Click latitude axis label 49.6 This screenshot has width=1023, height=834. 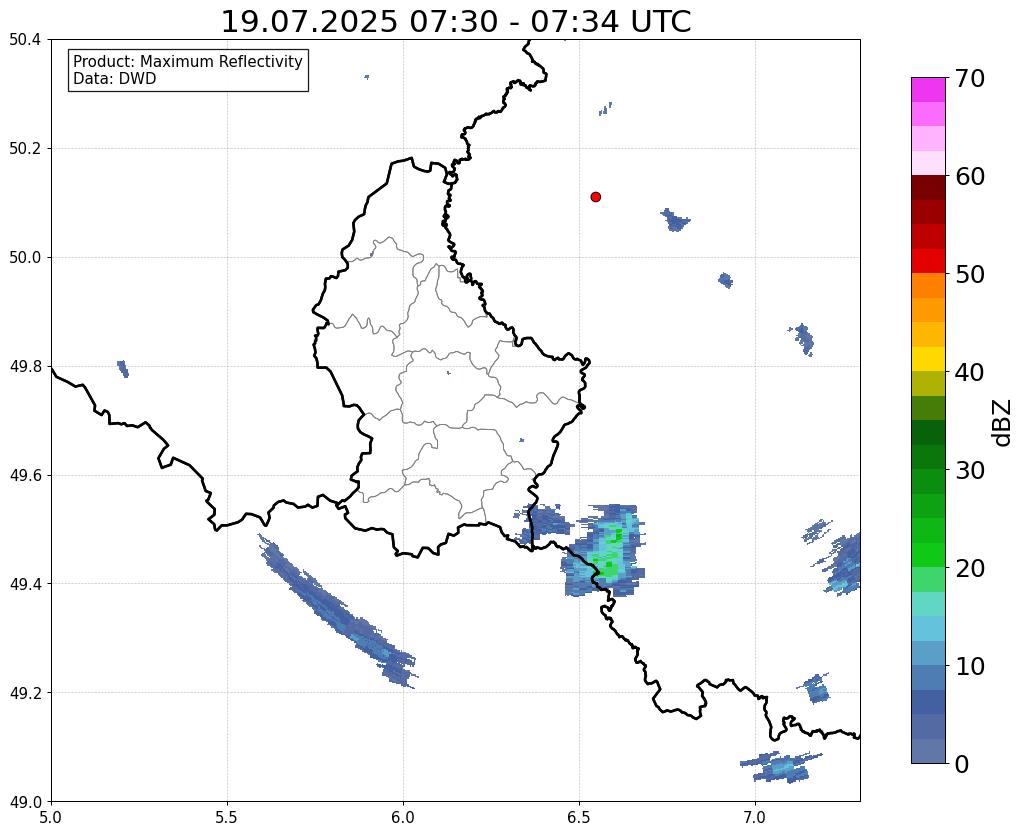click(x=25, y=476)
